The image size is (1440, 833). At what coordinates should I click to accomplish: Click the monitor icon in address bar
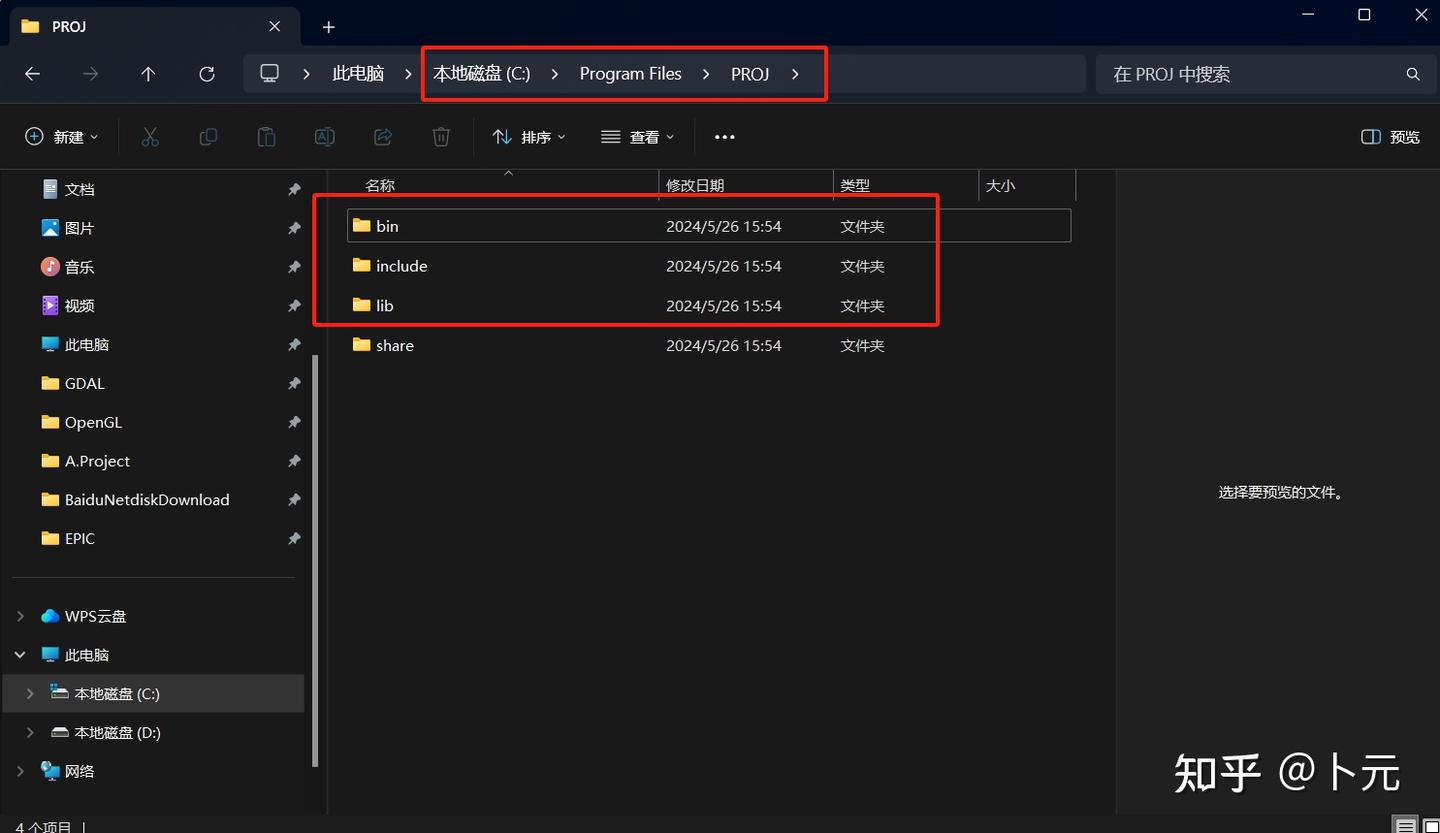[269, 74]
